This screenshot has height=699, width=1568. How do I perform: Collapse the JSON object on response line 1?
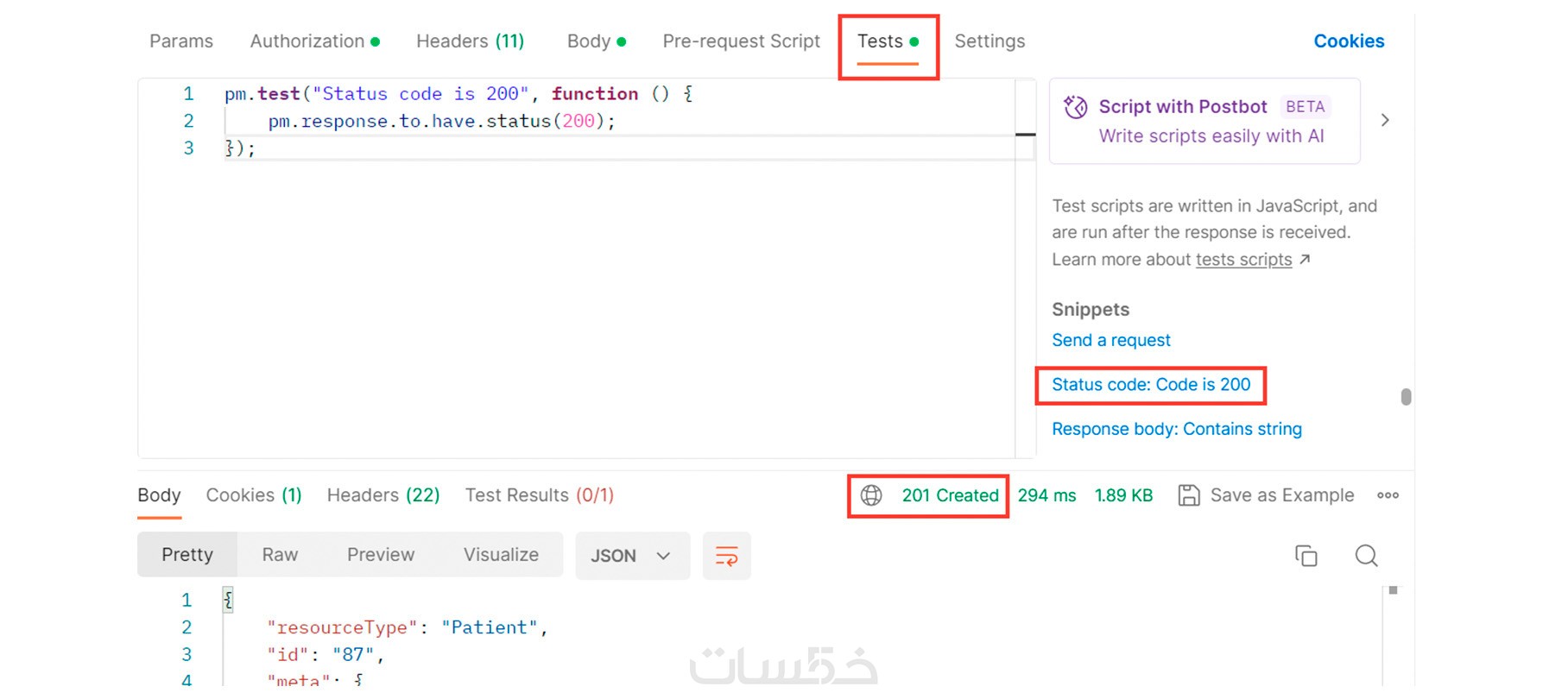pyautogui.click(x=228, y=600)
